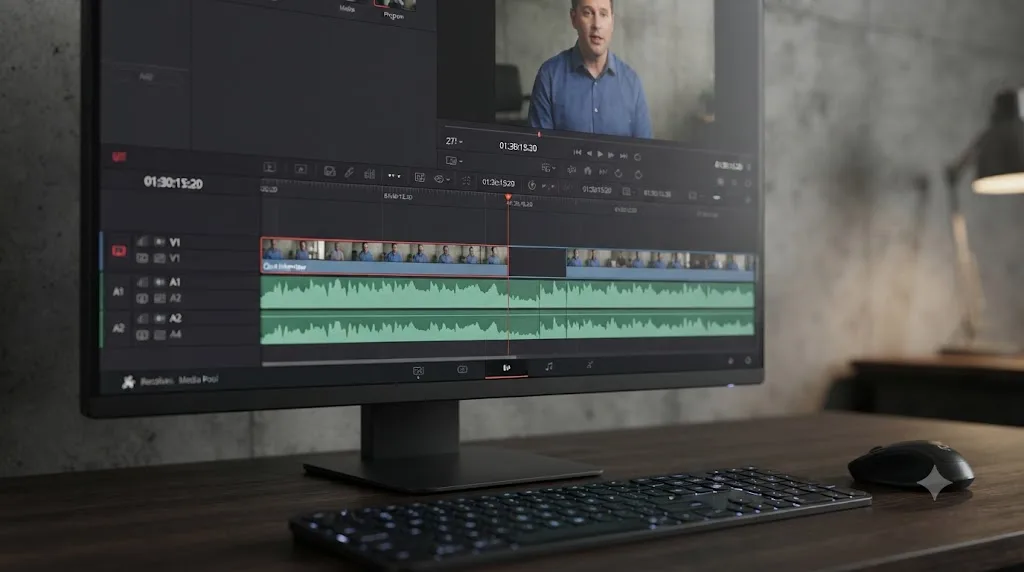Toggle the mute icon next to A1 name
1024x572 pixels.
tap(159, 282)
